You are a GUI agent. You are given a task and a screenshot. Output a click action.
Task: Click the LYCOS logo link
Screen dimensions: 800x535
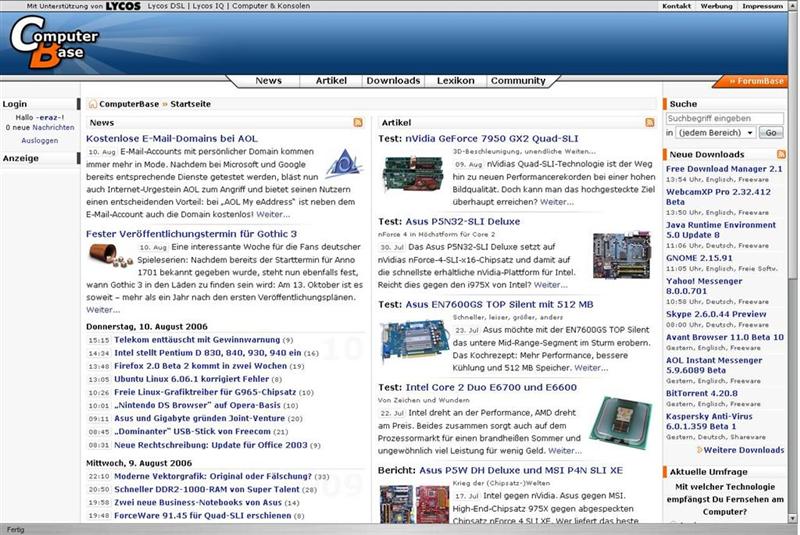(x=123, y=6)
